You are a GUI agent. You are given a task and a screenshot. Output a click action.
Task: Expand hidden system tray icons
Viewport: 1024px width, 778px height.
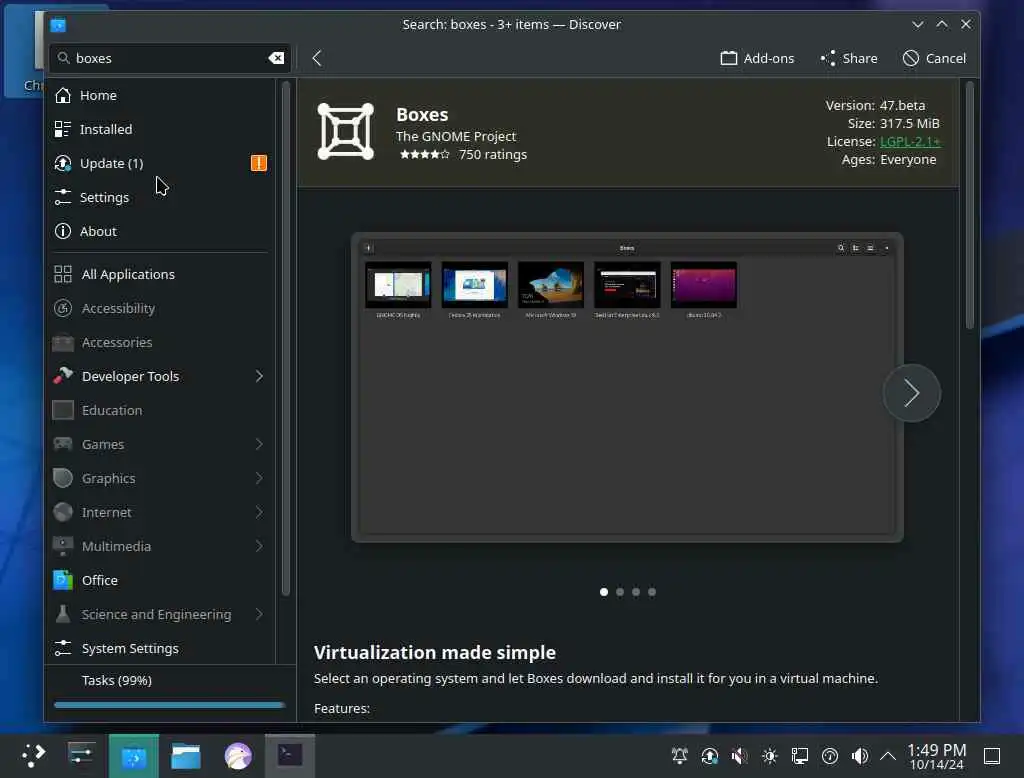click(888, 756)
